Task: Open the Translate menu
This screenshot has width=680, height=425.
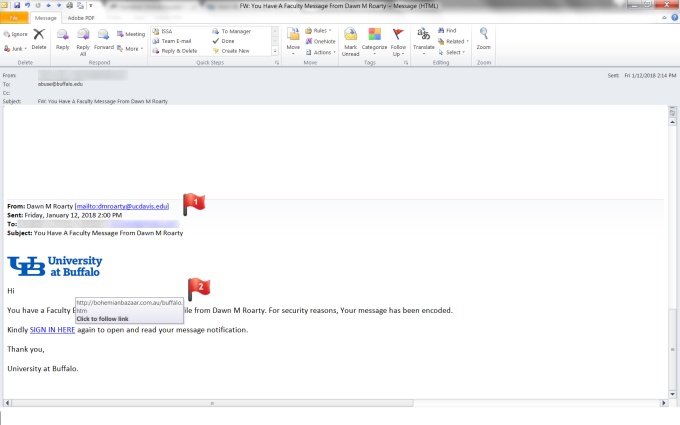Action: click(x=423, y=42)
